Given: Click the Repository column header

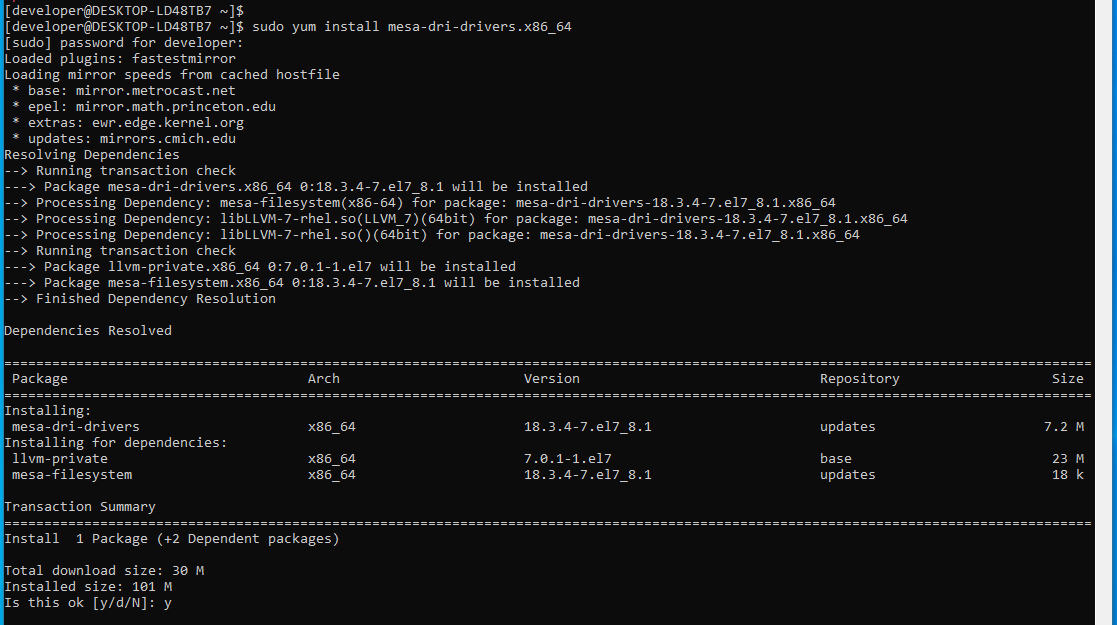Looking at the screenshot, I should click(859, 378).
